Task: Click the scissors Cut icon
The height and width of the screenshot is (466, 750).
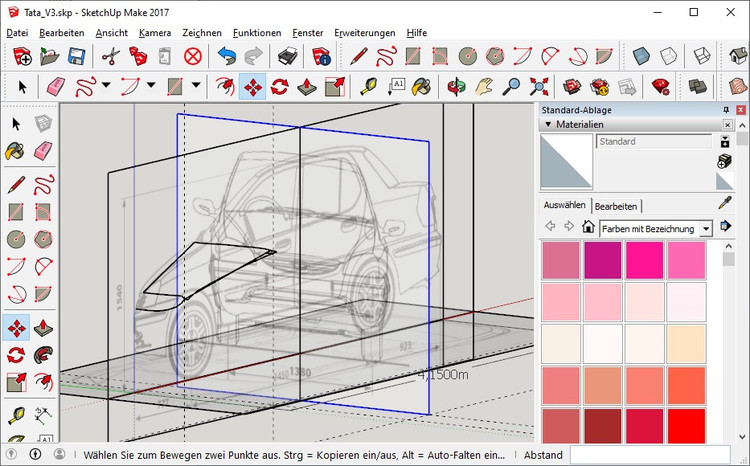Action: (110, 56)
